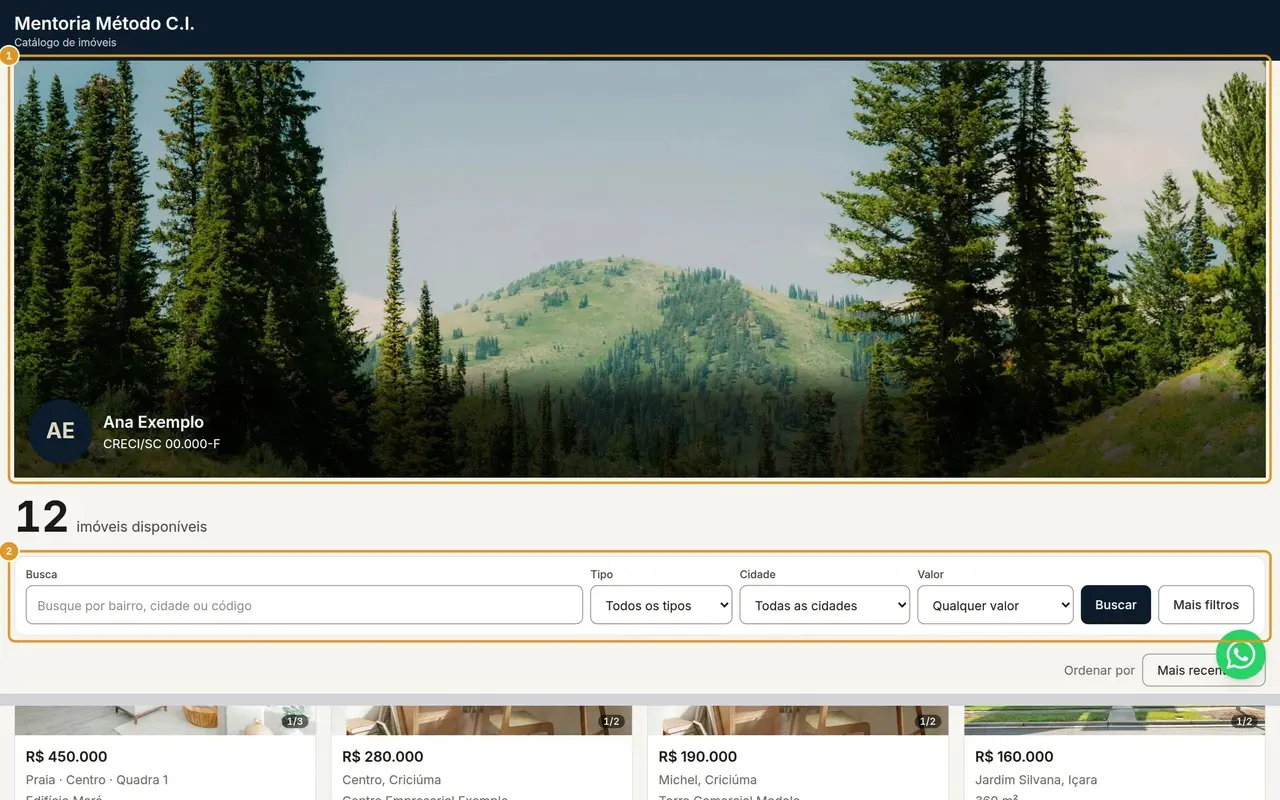This screenshot has width=1280, height=800.
Task: Click the forest hero banner image
Action: click(640, 269)
